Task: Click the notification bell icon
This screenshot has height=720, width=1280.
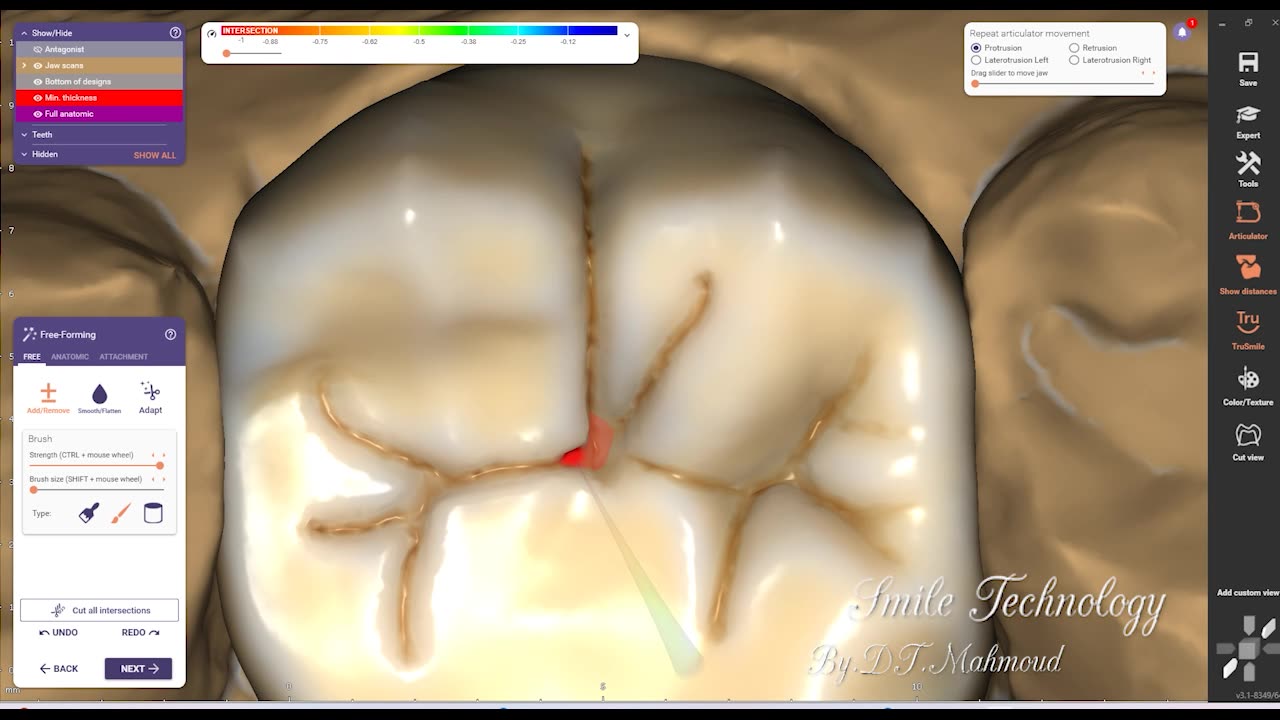Action: (1182, 32)
